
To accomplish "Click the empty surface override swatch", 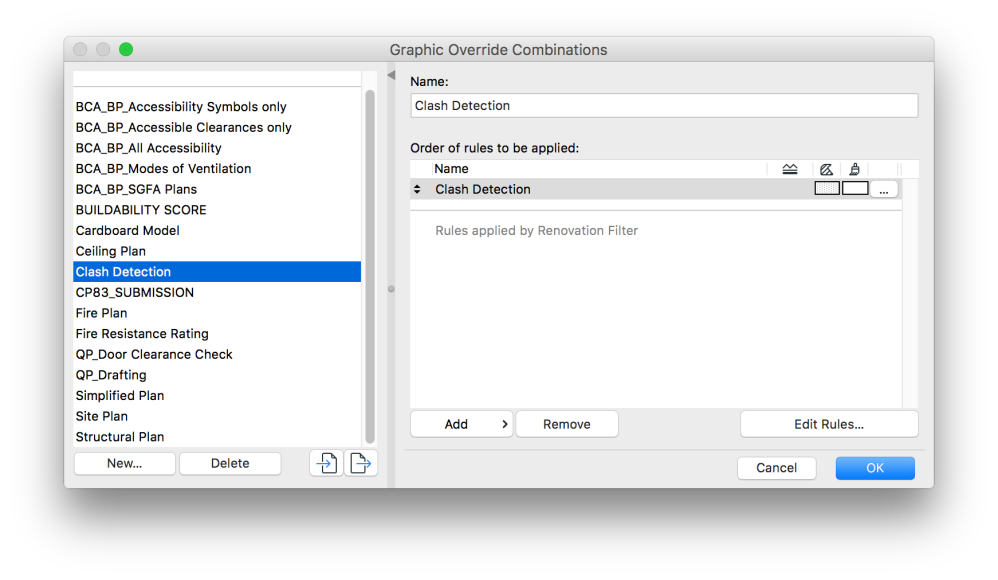I will 855,188.
